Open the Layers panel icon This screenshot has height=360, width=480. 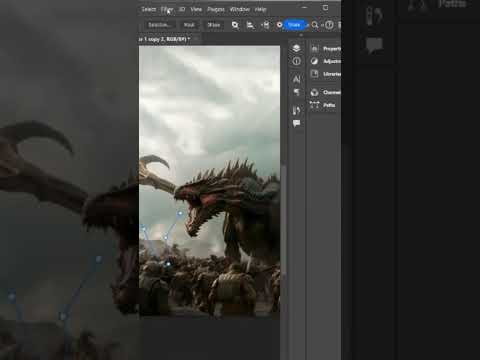(296, 48)
